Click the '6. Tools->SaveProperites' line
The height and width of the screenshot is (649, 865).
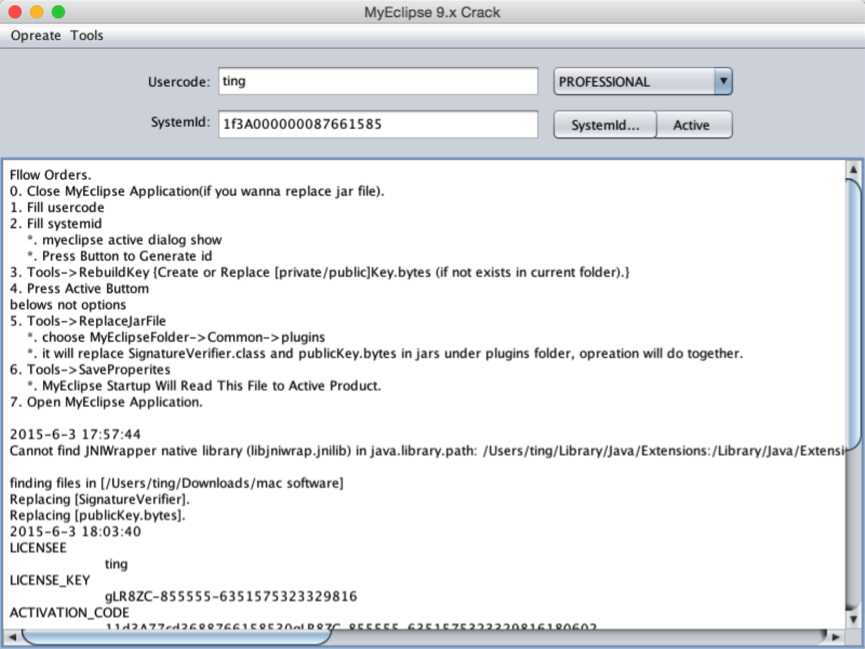point(90,370)
